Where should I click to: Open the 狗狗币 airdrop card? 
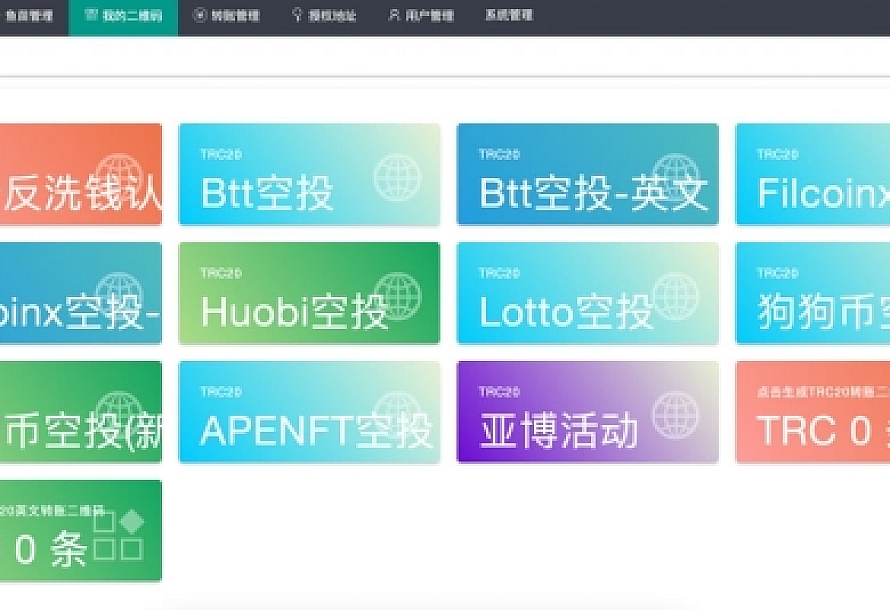812,293
